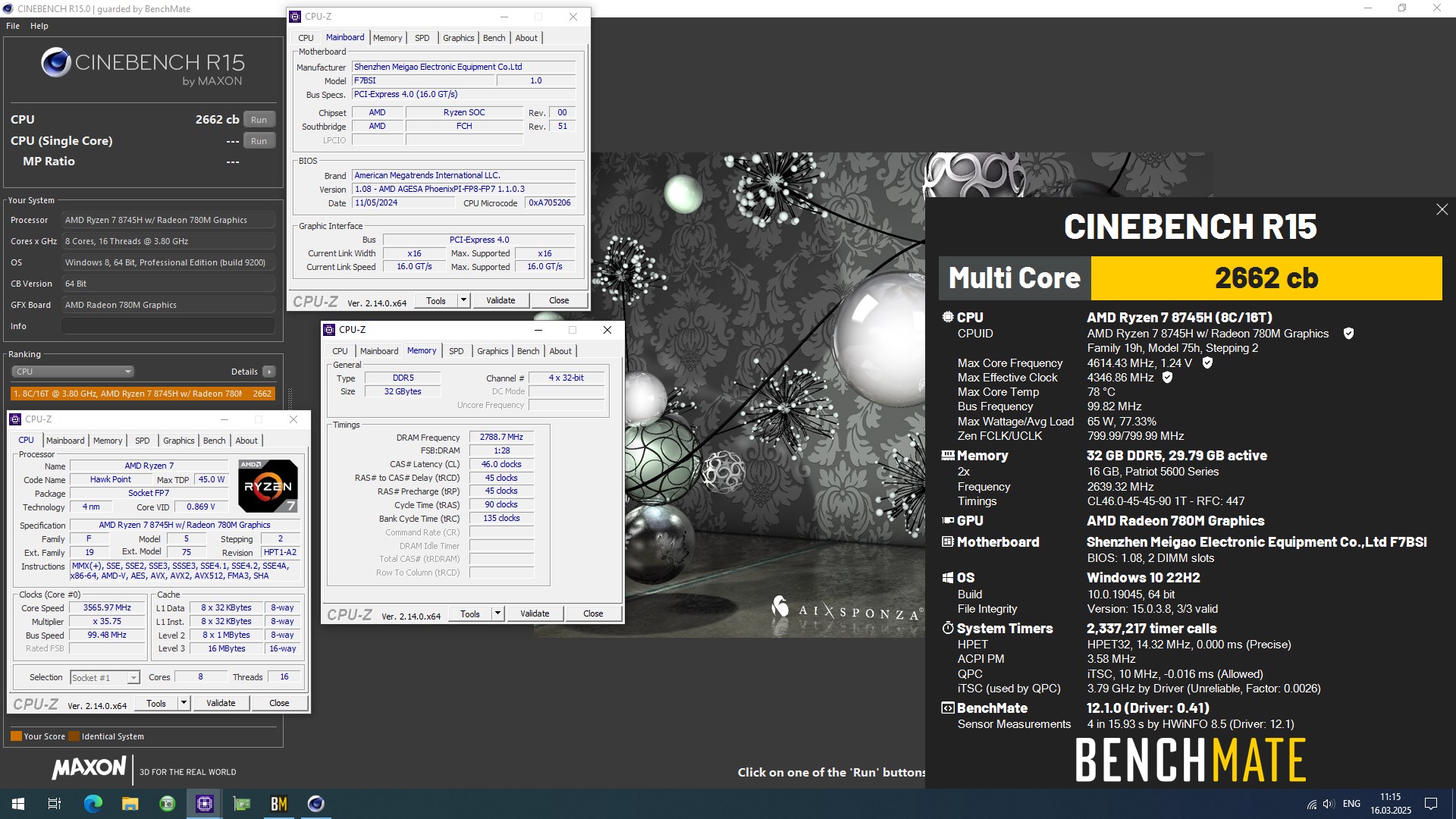Open Task View on taskbar
The image size is (1456, 819).
(55, 804)
